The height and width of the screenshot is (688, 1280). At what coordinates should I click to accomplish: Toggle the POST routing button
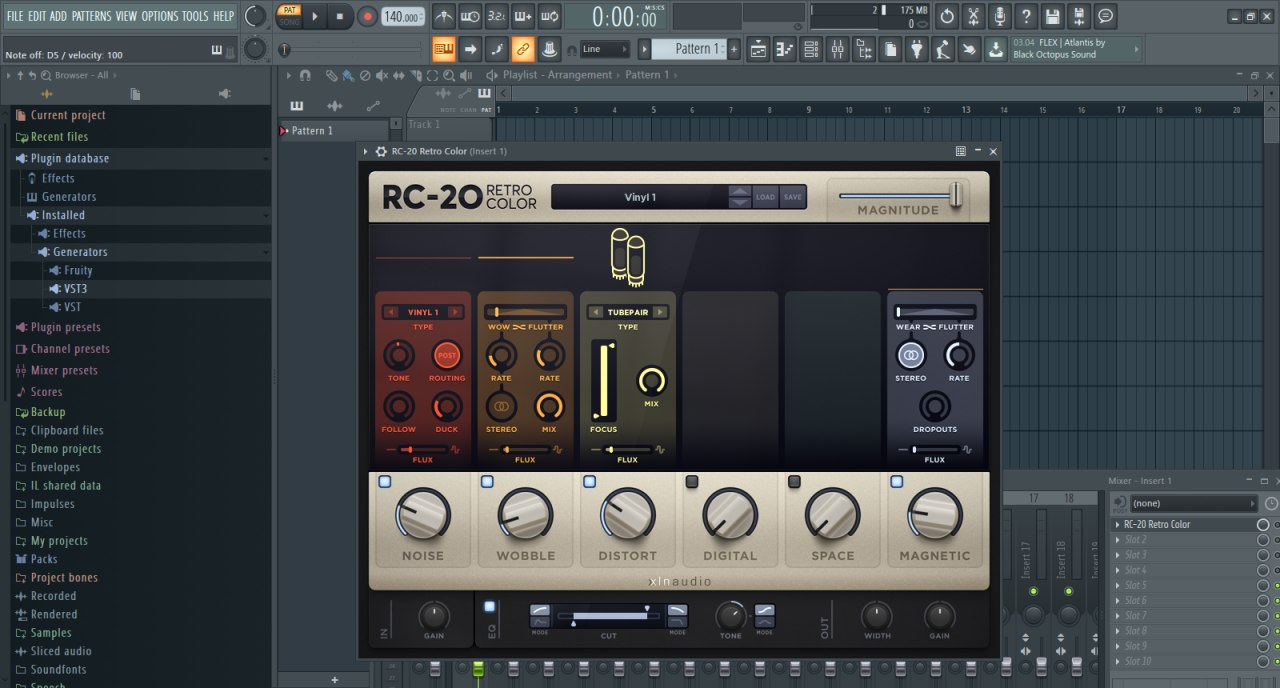click(447, 355)
